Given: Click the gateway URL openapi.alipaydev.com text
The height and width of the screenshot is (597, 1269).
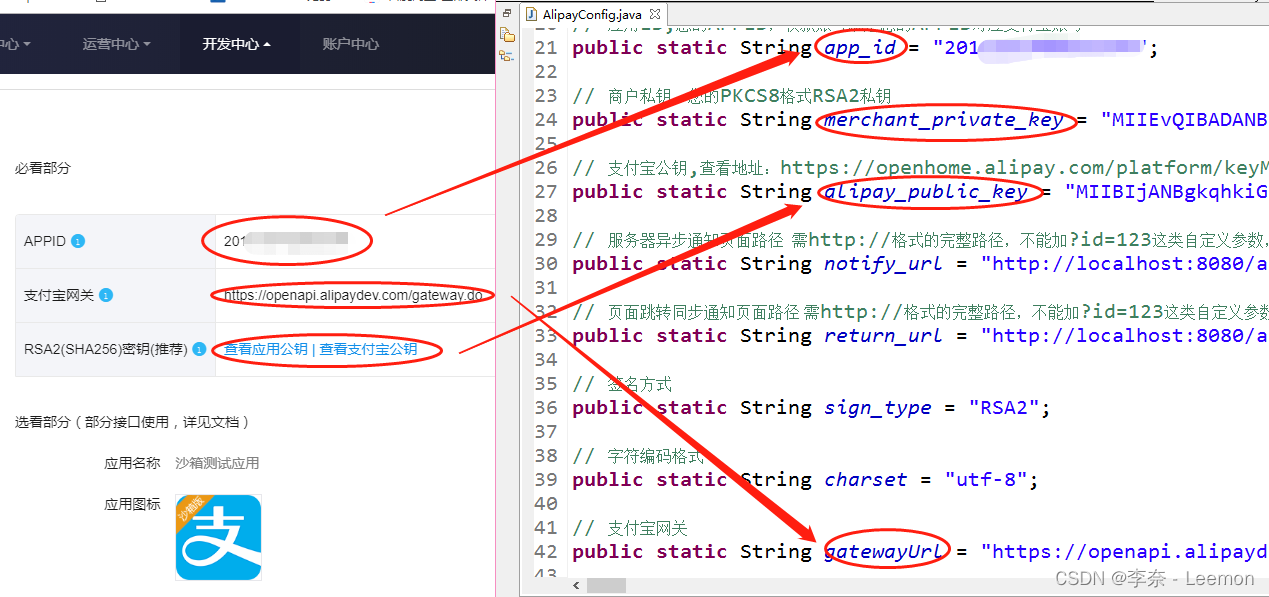Looking at the screenshot, I should pos(353,295).
